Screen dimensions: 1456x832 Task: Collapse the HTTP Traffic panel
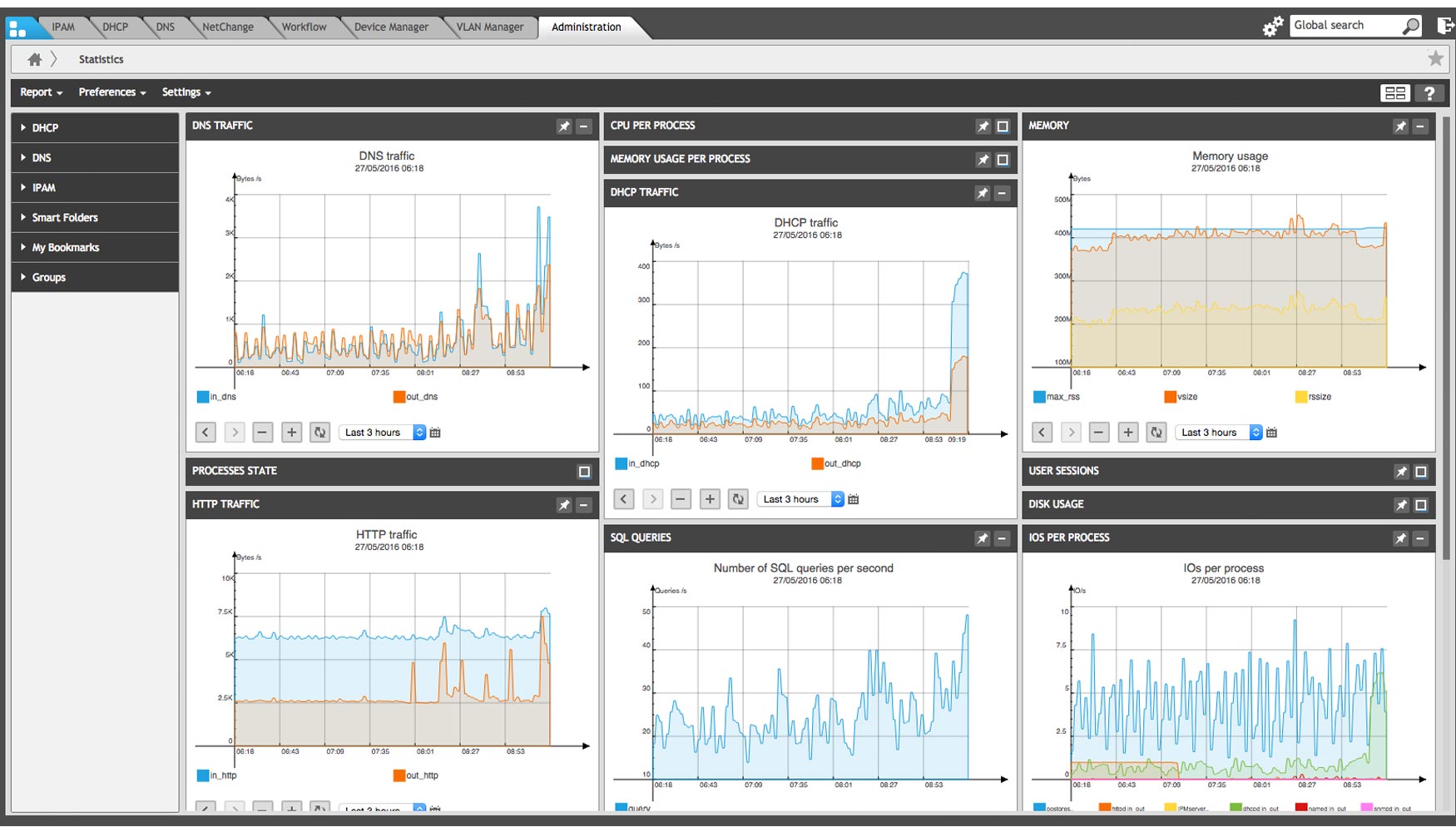click(584, 505)
